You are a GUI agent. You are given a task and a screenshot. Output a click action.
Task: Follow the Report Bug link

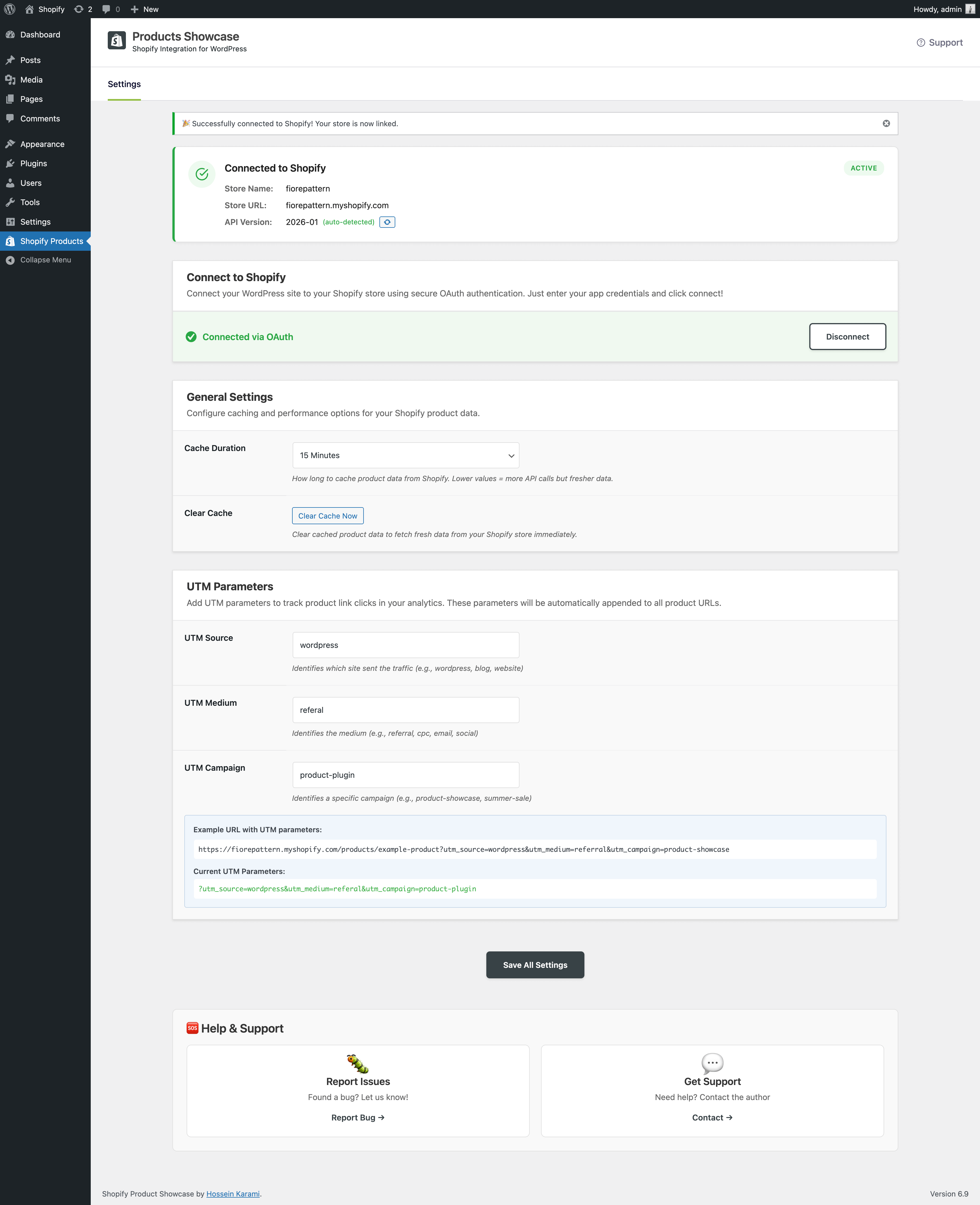357,1117
